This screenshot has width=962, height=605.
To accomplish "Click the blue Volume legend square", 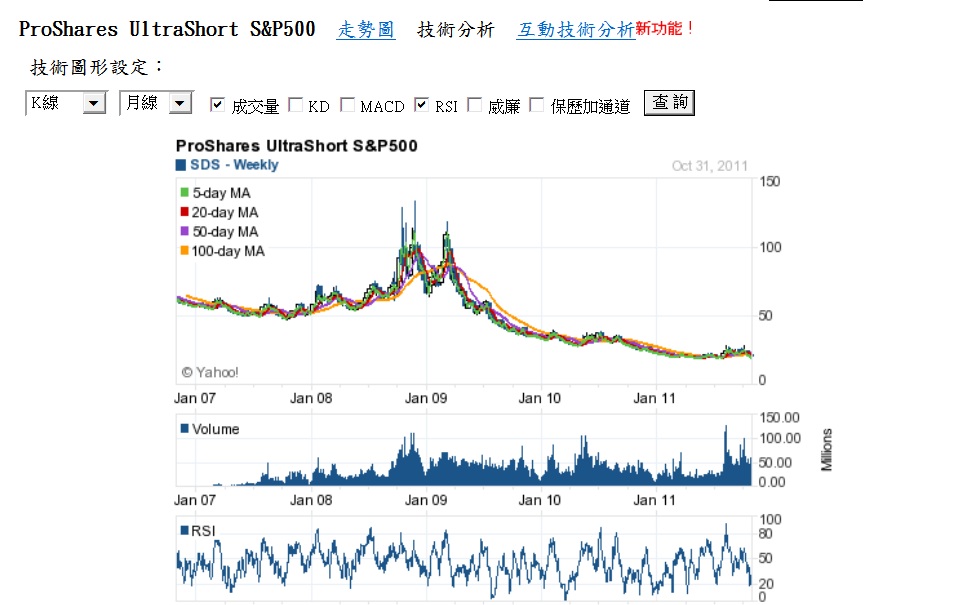I will click(184, 428).
